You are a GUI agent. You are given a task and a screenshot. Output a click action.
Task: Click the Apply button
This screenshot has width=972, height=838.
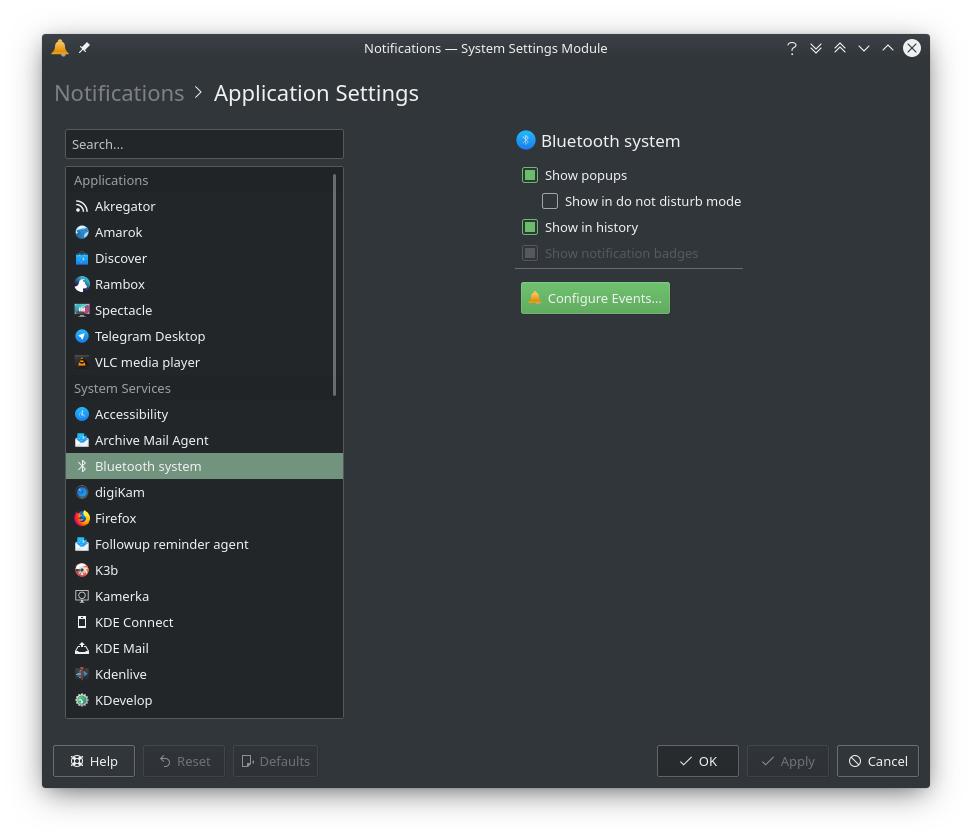click(788, 761)
